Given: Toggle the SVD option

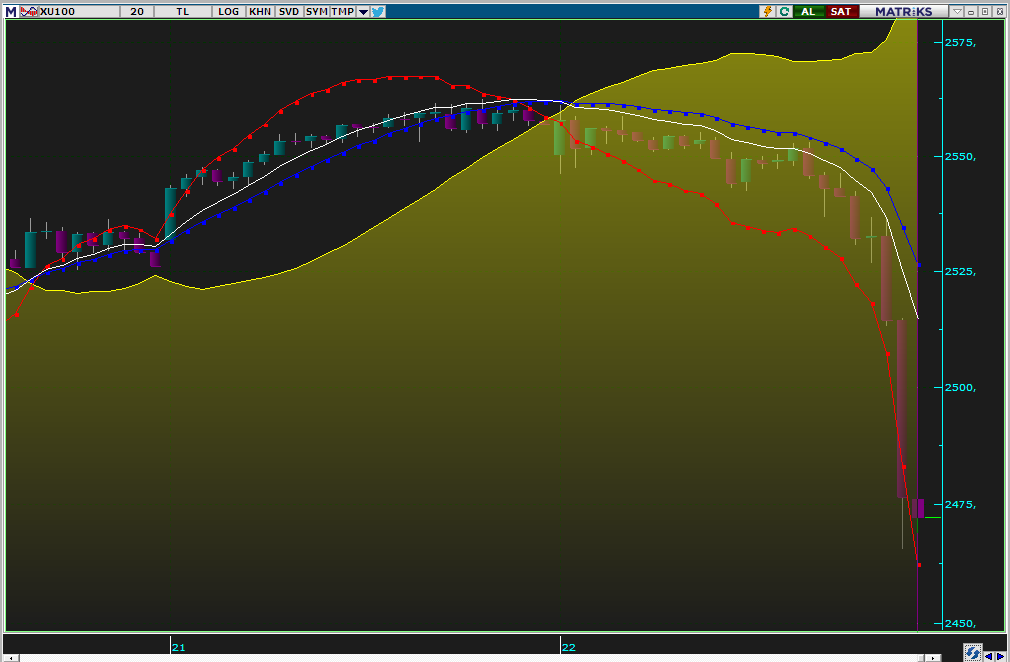Looking at the screenshot, I should click(289, 12).
